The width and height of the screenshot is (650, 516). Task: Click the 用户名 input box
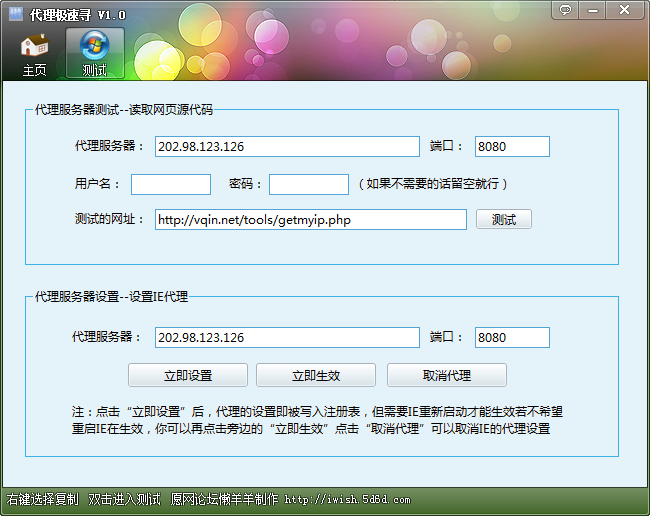[171, 185]
